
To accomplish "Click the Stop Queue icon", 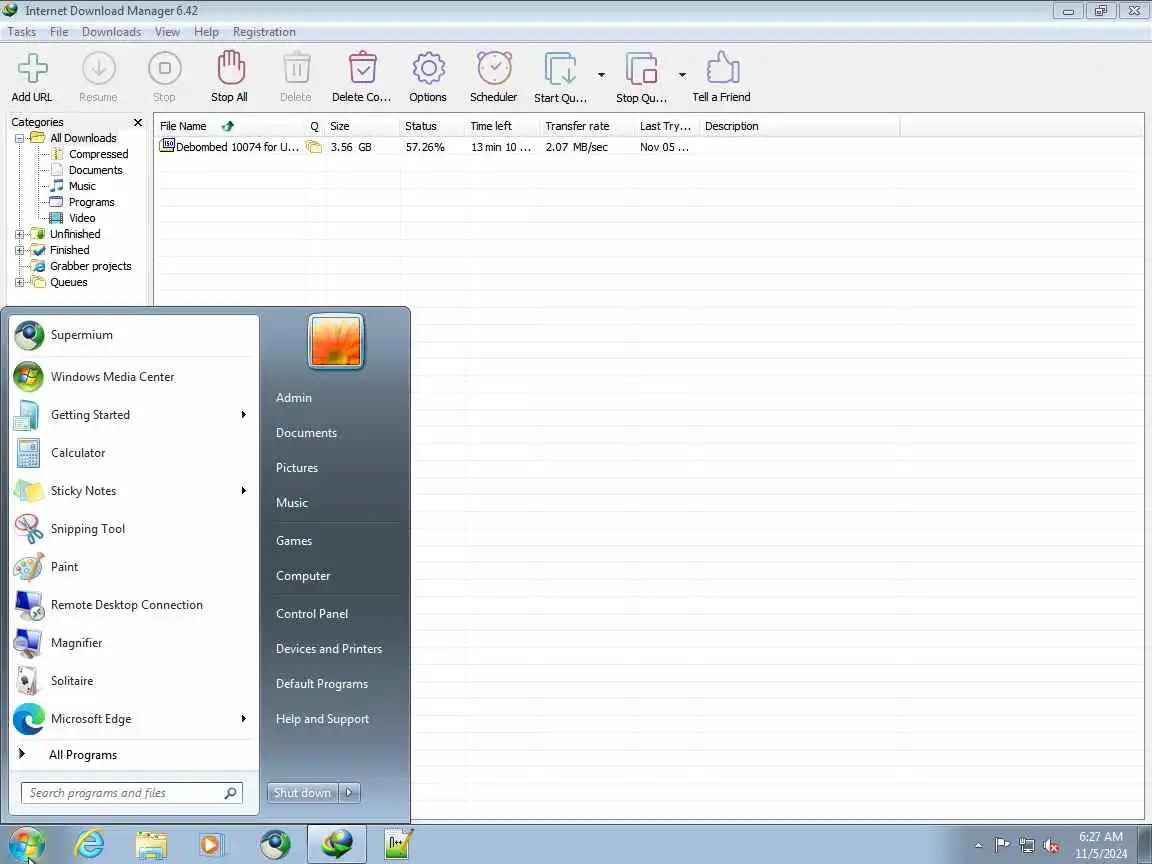I will (641, 69).
